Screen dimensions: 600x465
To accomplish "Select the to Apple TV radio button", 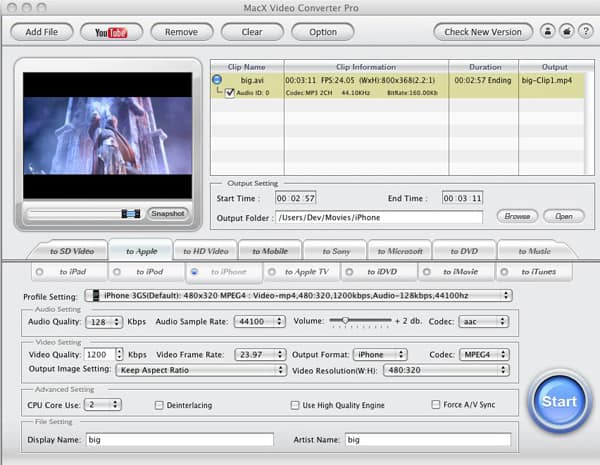I will (x=272, y=272).
